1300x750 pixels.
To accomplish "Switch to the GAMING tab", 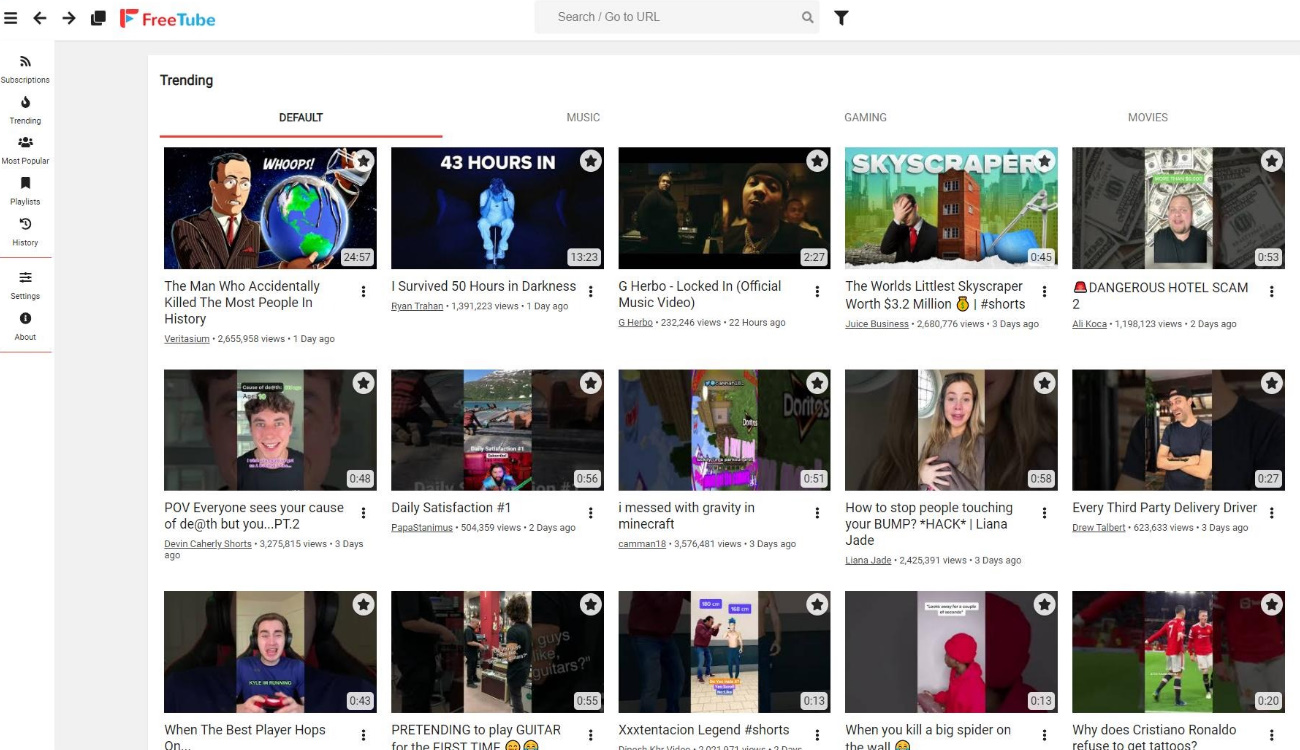I will 865,117.
